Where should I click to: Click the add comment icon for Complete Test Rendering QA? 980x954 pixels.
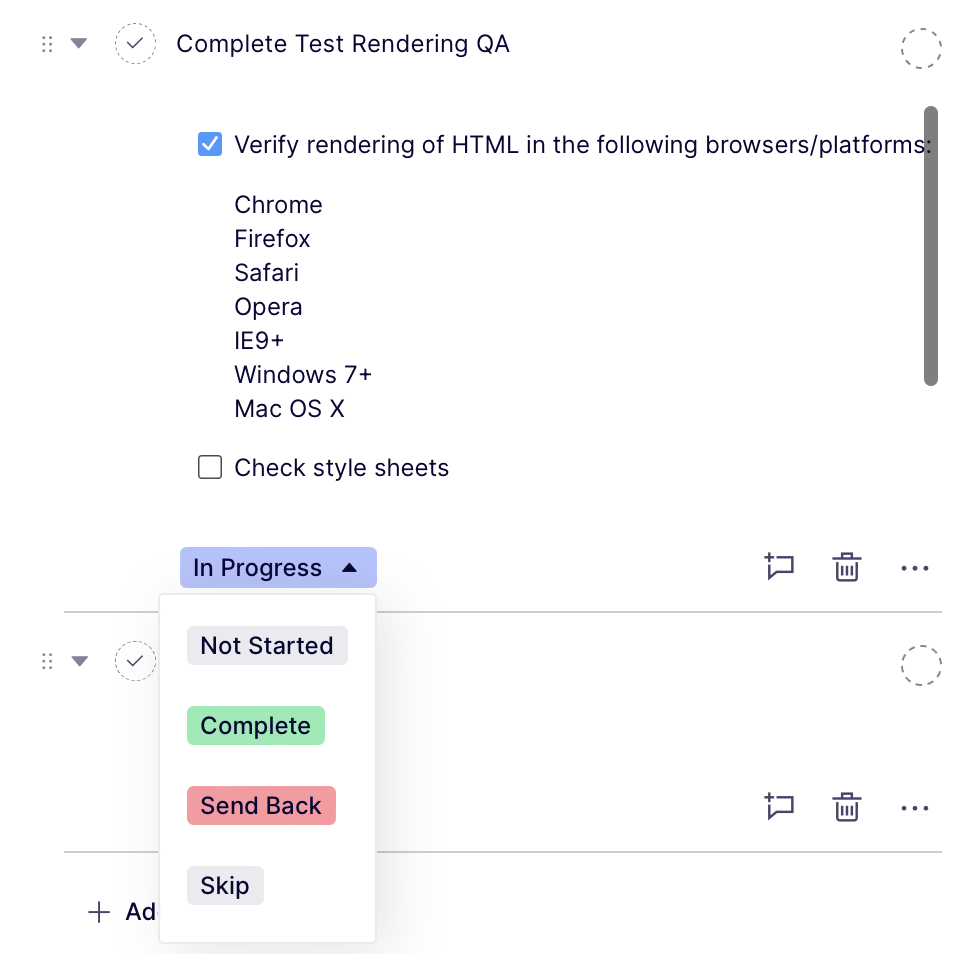coord(778,567)
